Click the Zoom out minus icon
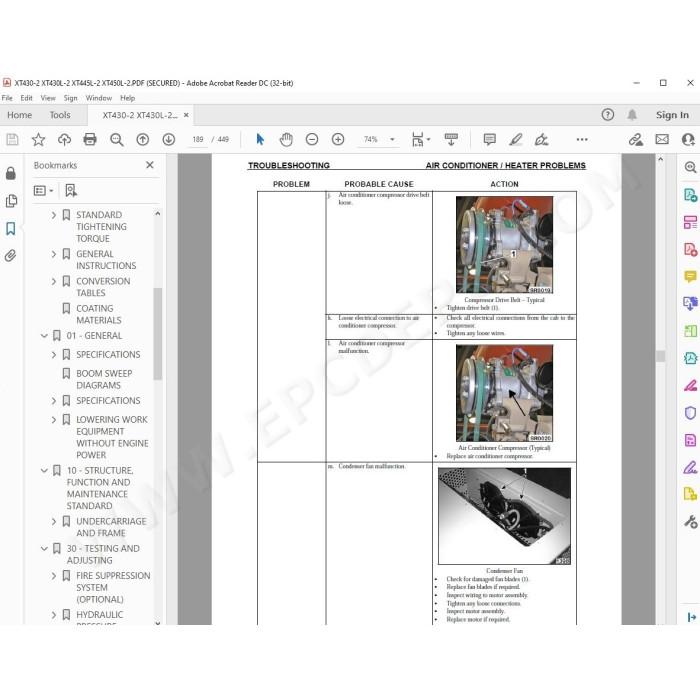 coord(312,140)
